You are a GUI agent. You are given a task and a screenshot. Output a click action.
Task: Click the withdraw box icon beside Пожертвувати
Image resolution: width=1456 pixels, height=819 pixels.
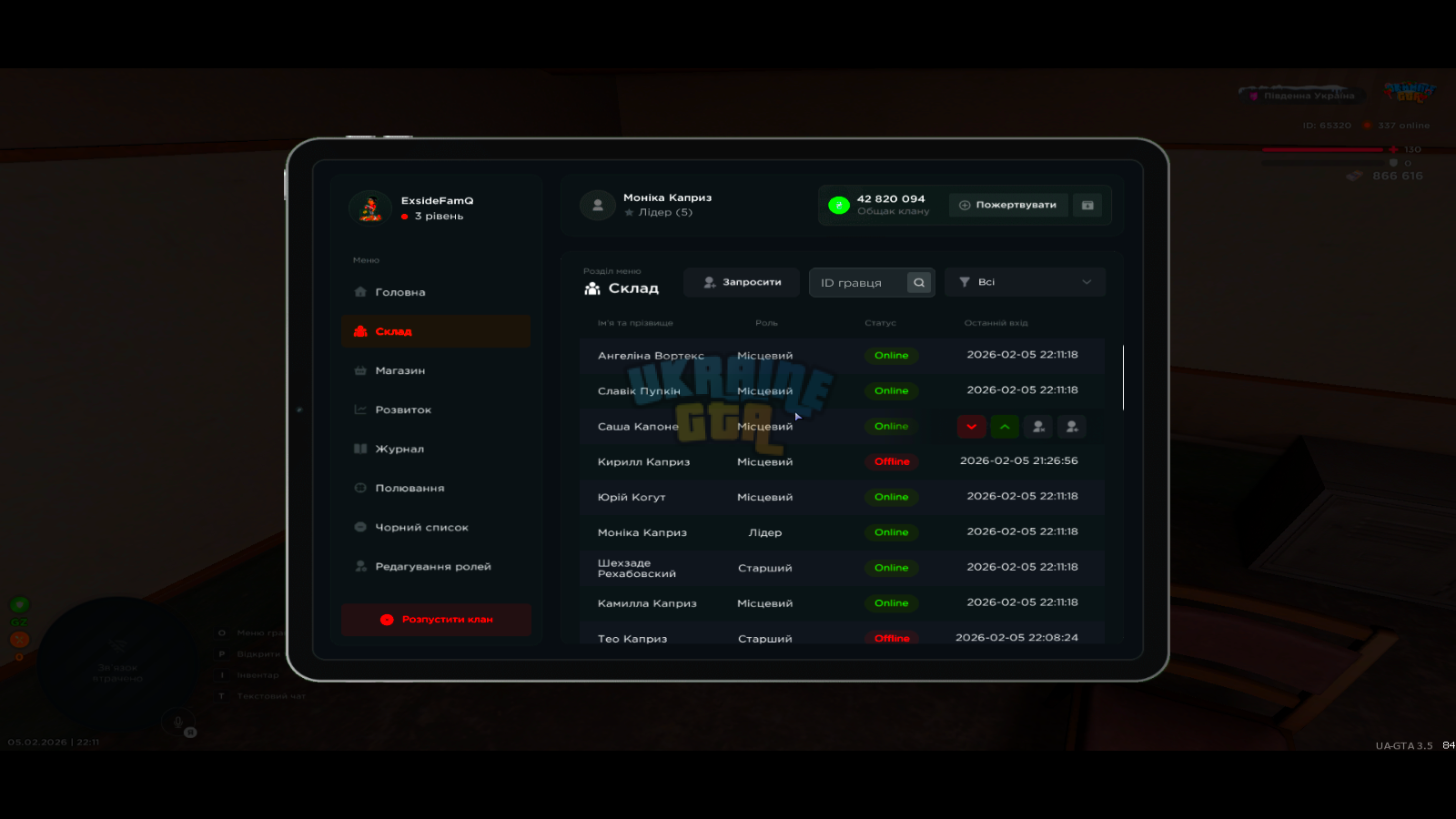click(x=1087, y=206)
